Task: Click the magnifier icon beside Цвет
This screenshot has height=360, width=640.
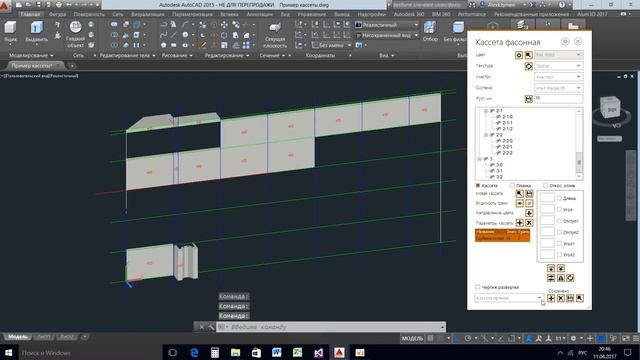Action: coord(529,55)
